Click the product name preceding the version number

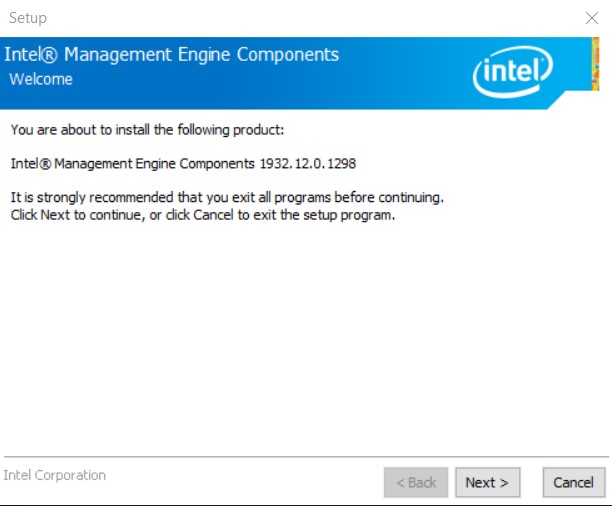(132, 162)
